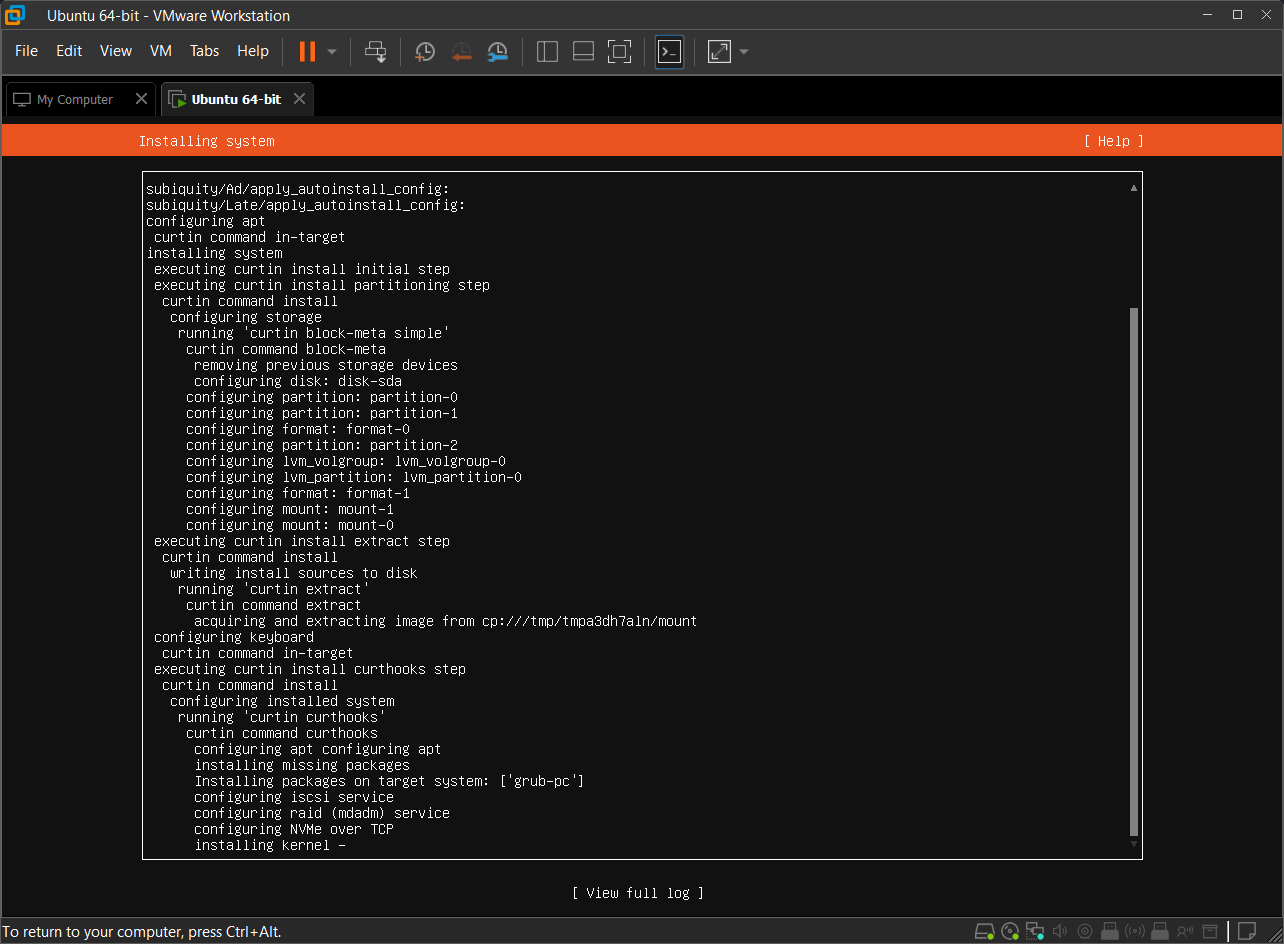Click the hard disk status icon
Viewport: 1284px width, 944px height.
point(985,931)
